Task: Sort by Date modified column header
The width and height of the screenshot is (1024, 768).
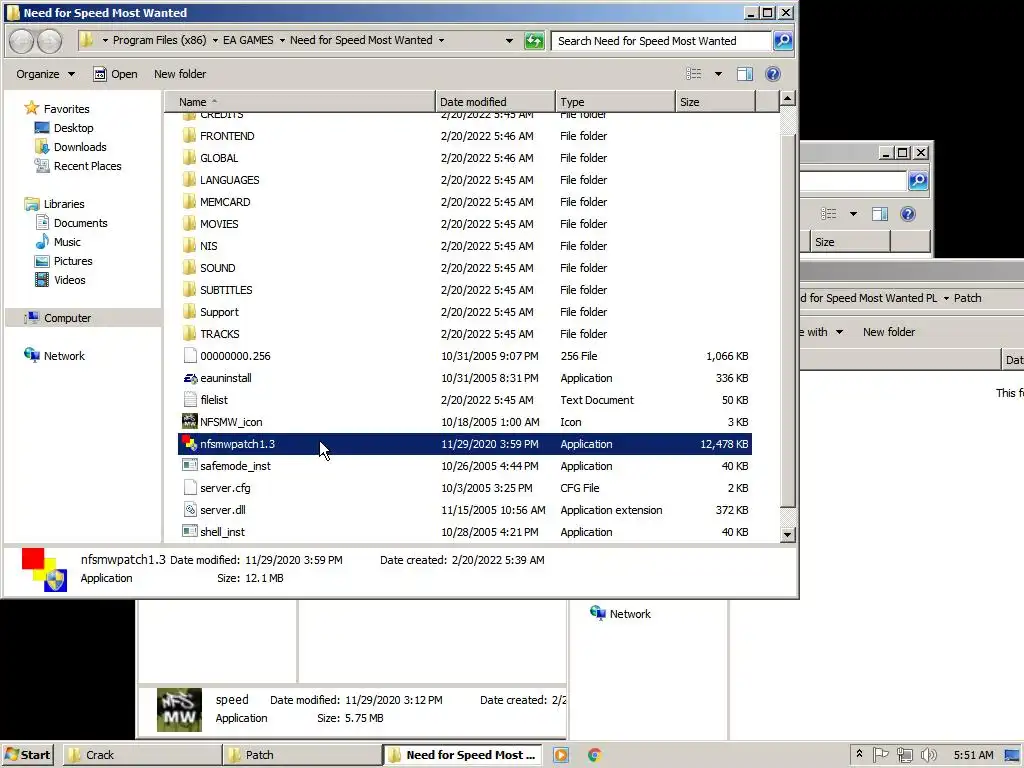Action: coord(495,102)
